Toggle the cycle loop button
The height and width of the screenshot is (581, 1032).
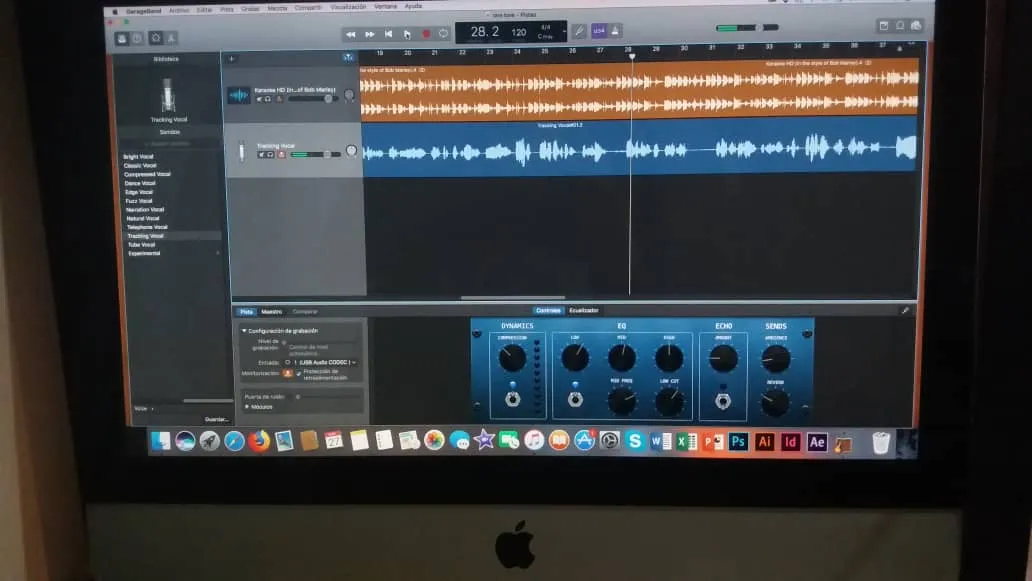pyautogui.click(x=444, y=33)
